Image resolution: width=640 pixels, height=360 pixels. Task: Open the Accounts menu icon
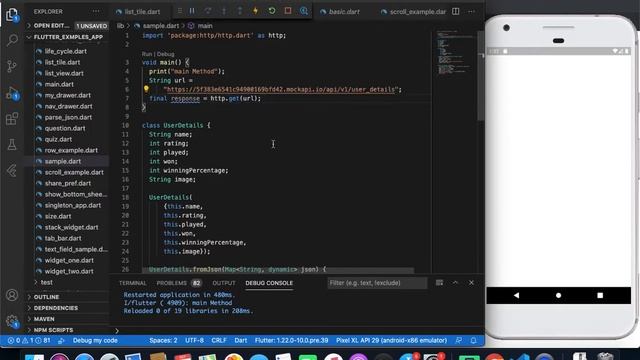[x=12, y=295]
